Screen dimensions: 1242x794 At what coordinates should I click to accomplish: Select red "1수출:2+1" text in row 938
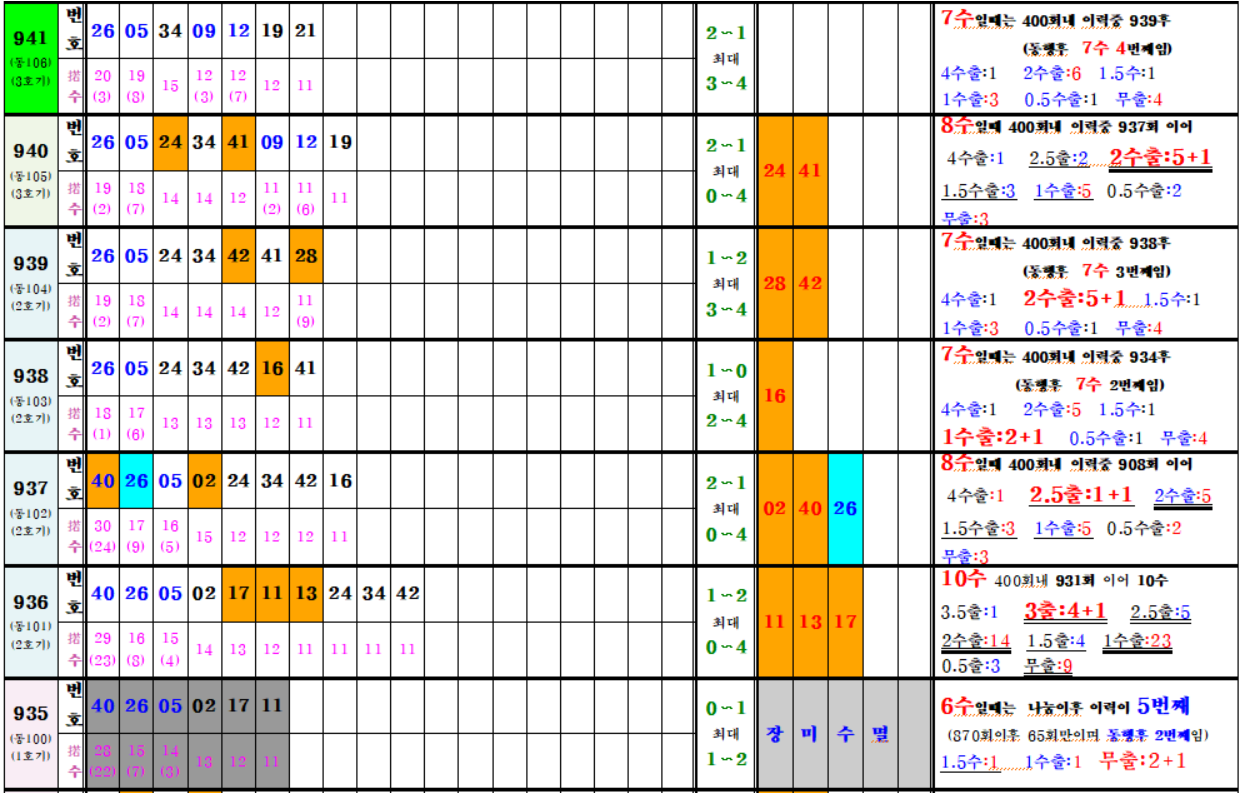tap(993, 437)
